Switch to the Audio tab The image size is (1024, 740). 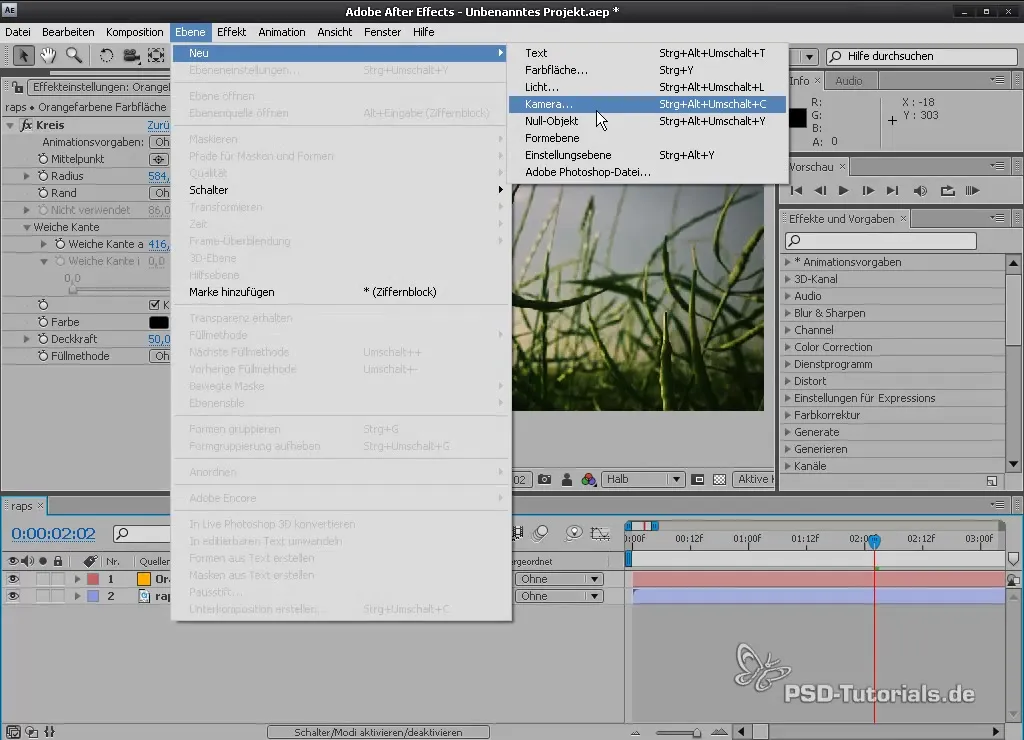(848, 80)
